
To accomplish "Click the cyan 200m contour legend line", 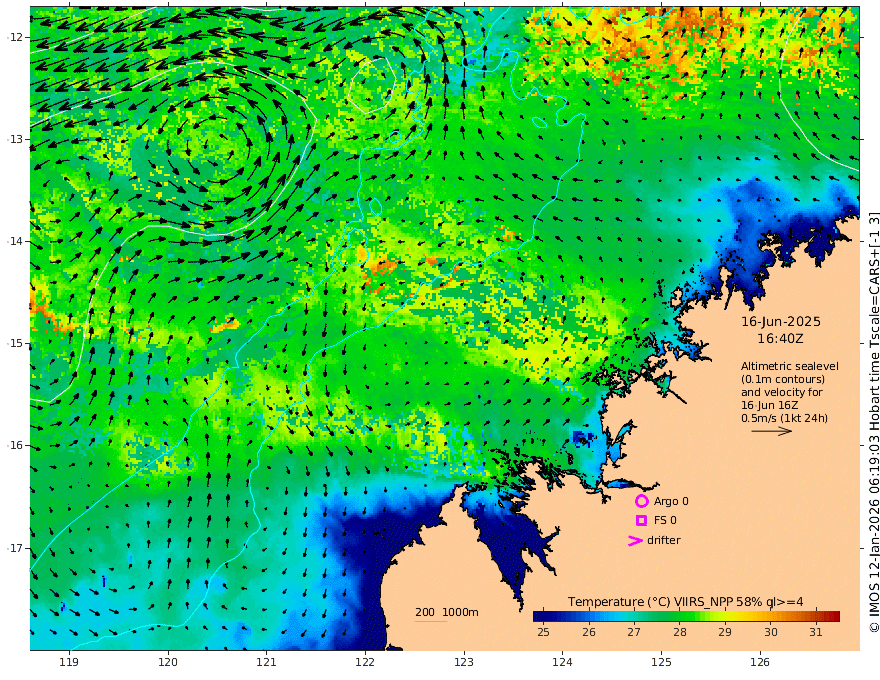I will 431,621.
